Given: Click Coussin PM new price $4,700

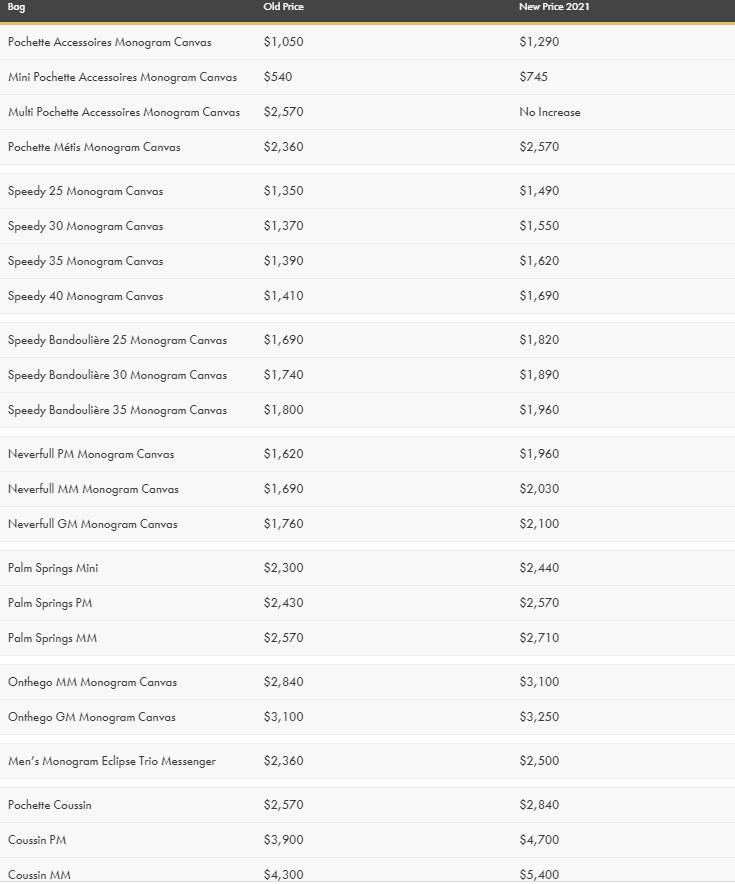Looking at the screenshot, I should pos(539,840).
